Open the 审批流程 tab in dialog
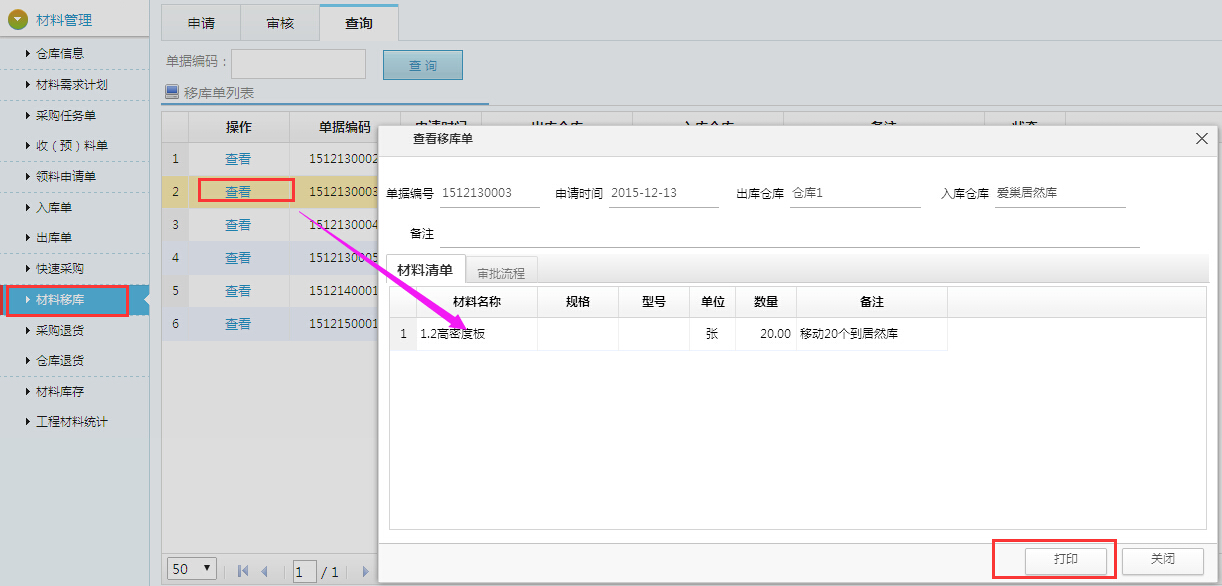This screenshot has height=586, width=1222. point(501,272)
